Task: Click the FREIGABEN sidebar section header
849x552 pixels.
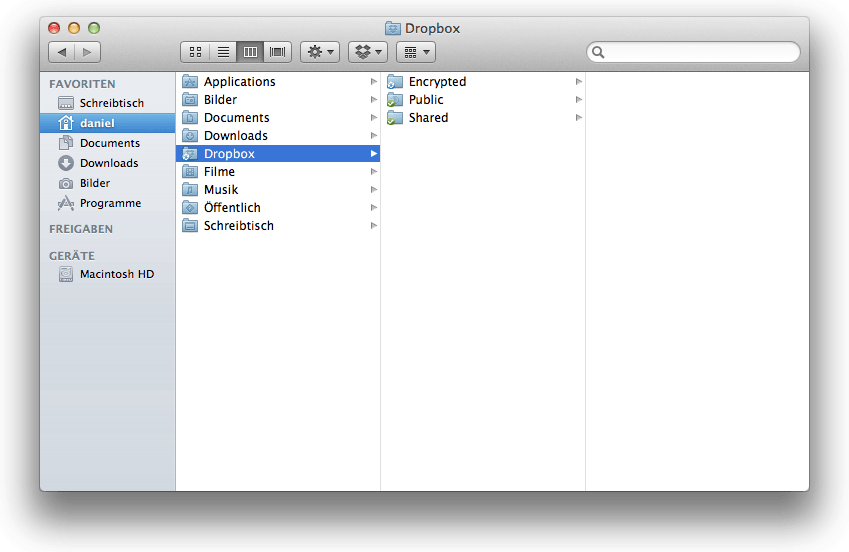Action: pos(81,229)
